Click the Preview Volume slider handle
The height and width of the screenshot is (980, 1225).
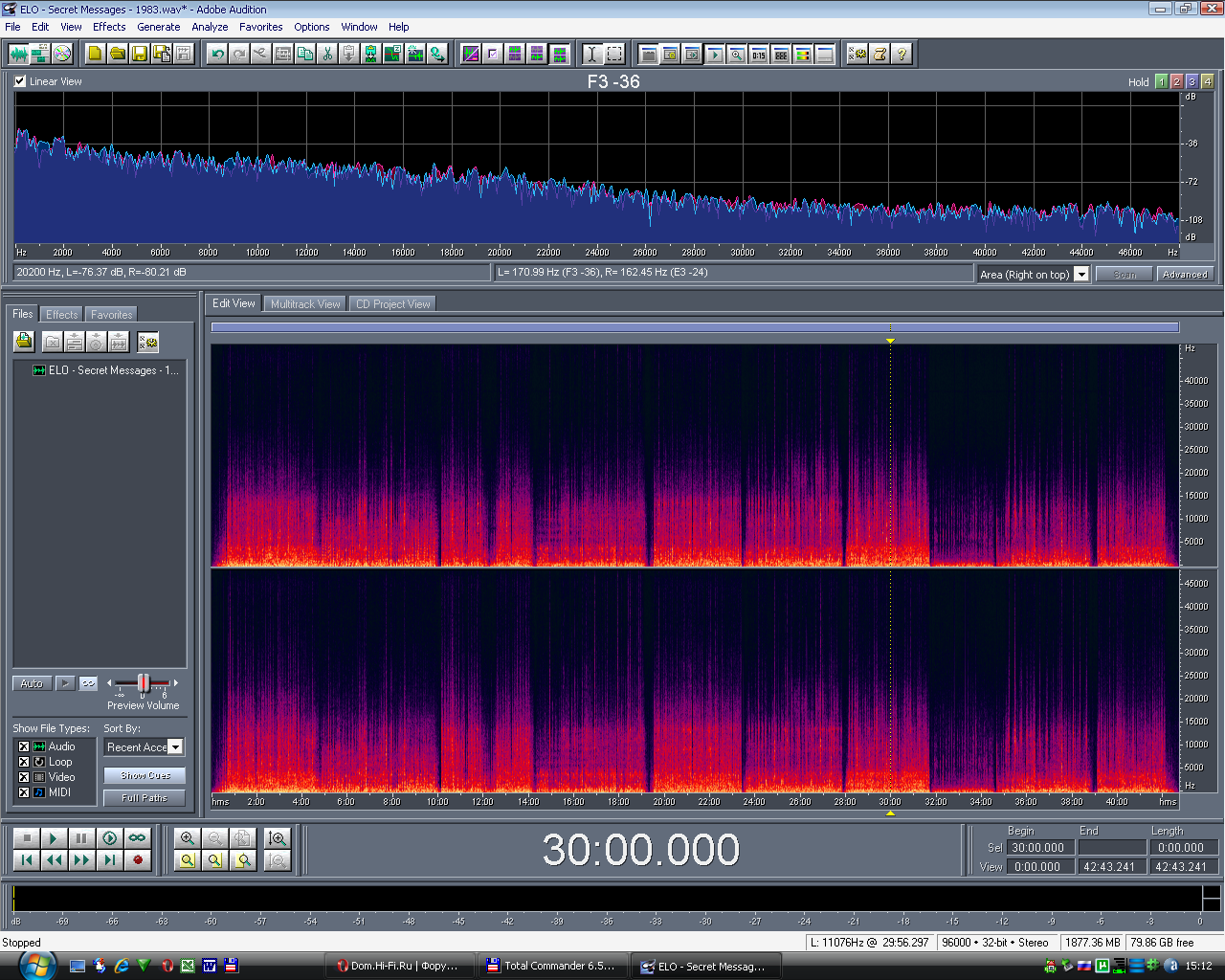click(144, 683)
